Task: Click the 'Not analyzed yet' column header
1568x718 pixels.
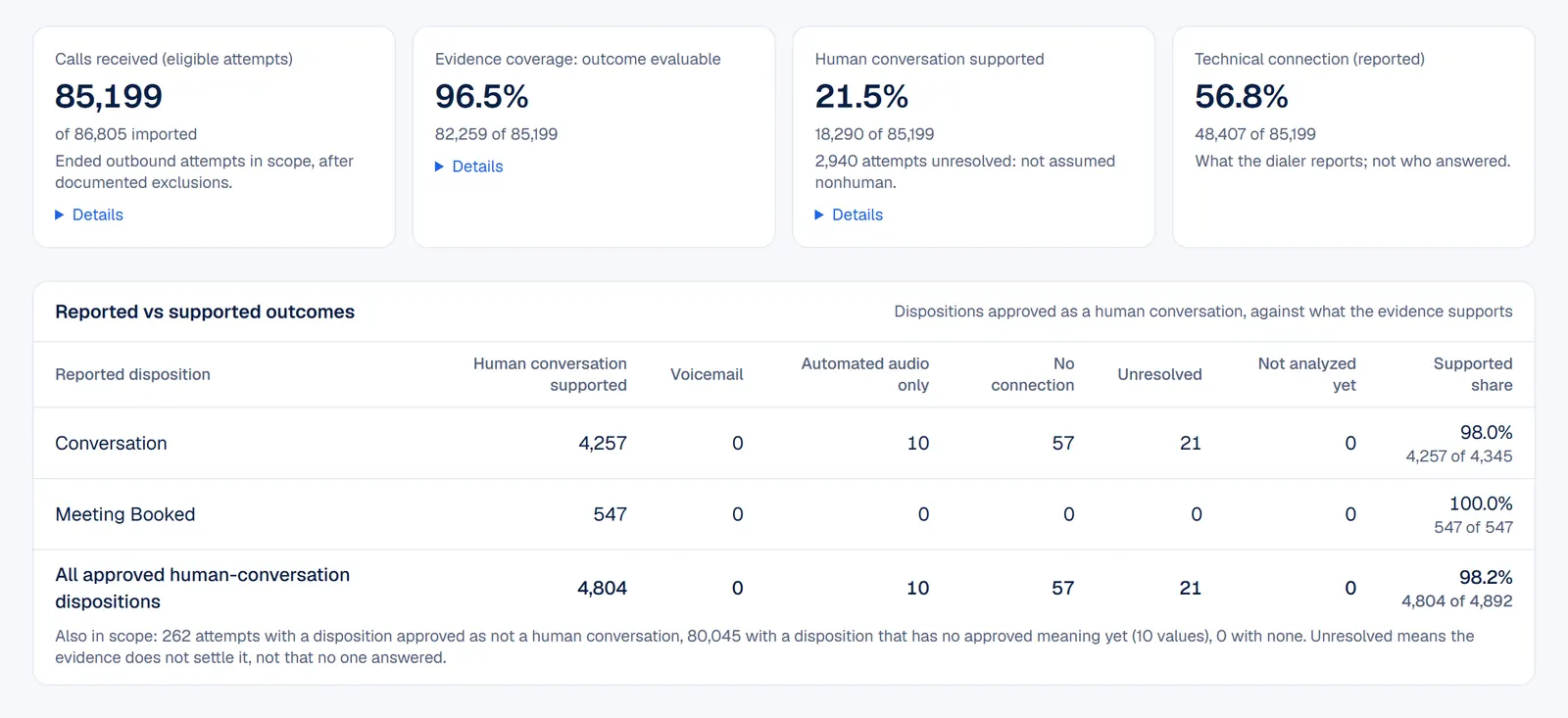Action: coord(1307,374)
